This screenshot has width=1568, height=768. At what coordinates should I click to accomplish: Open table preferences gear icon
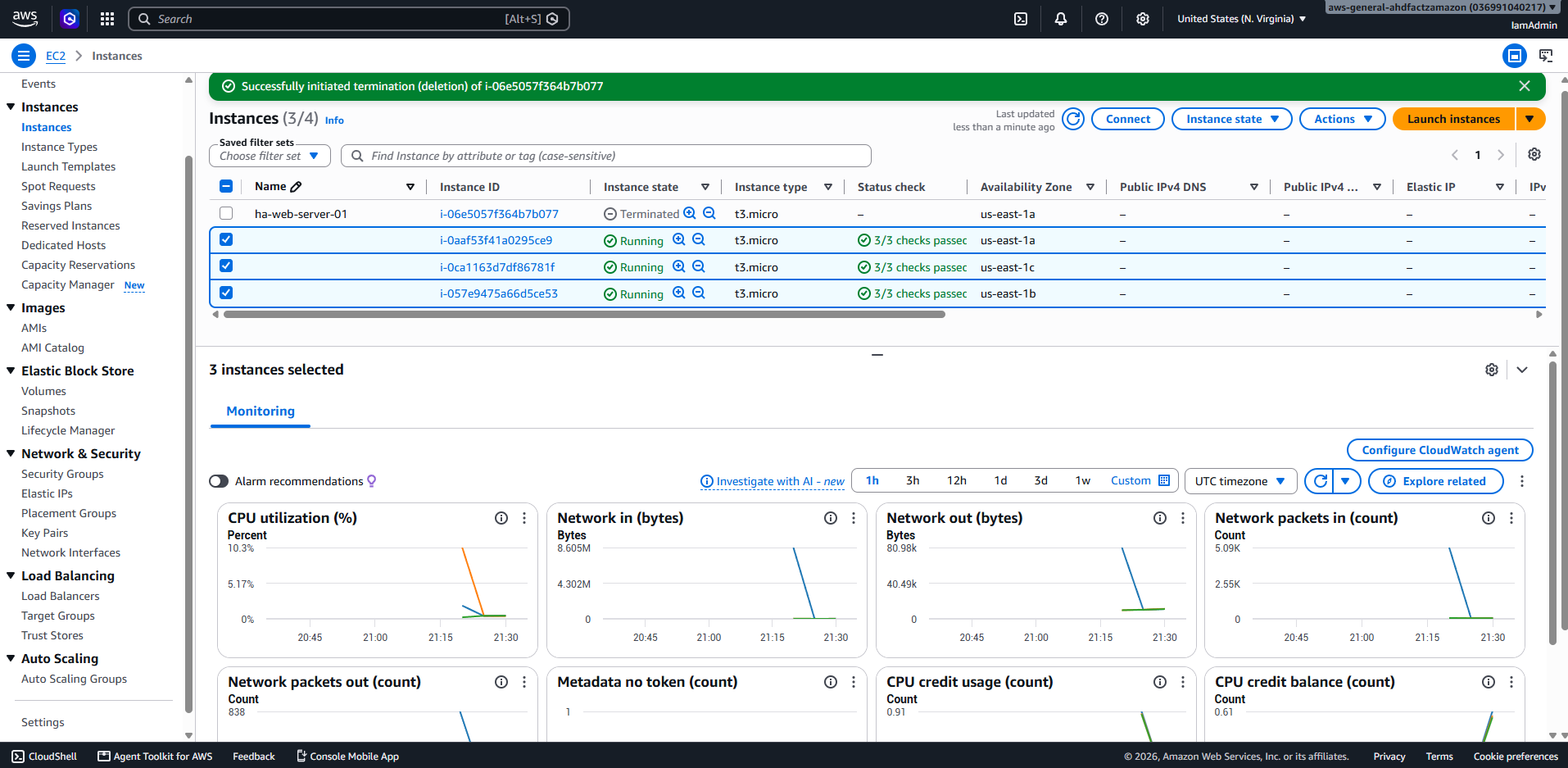coord(1534,154)
